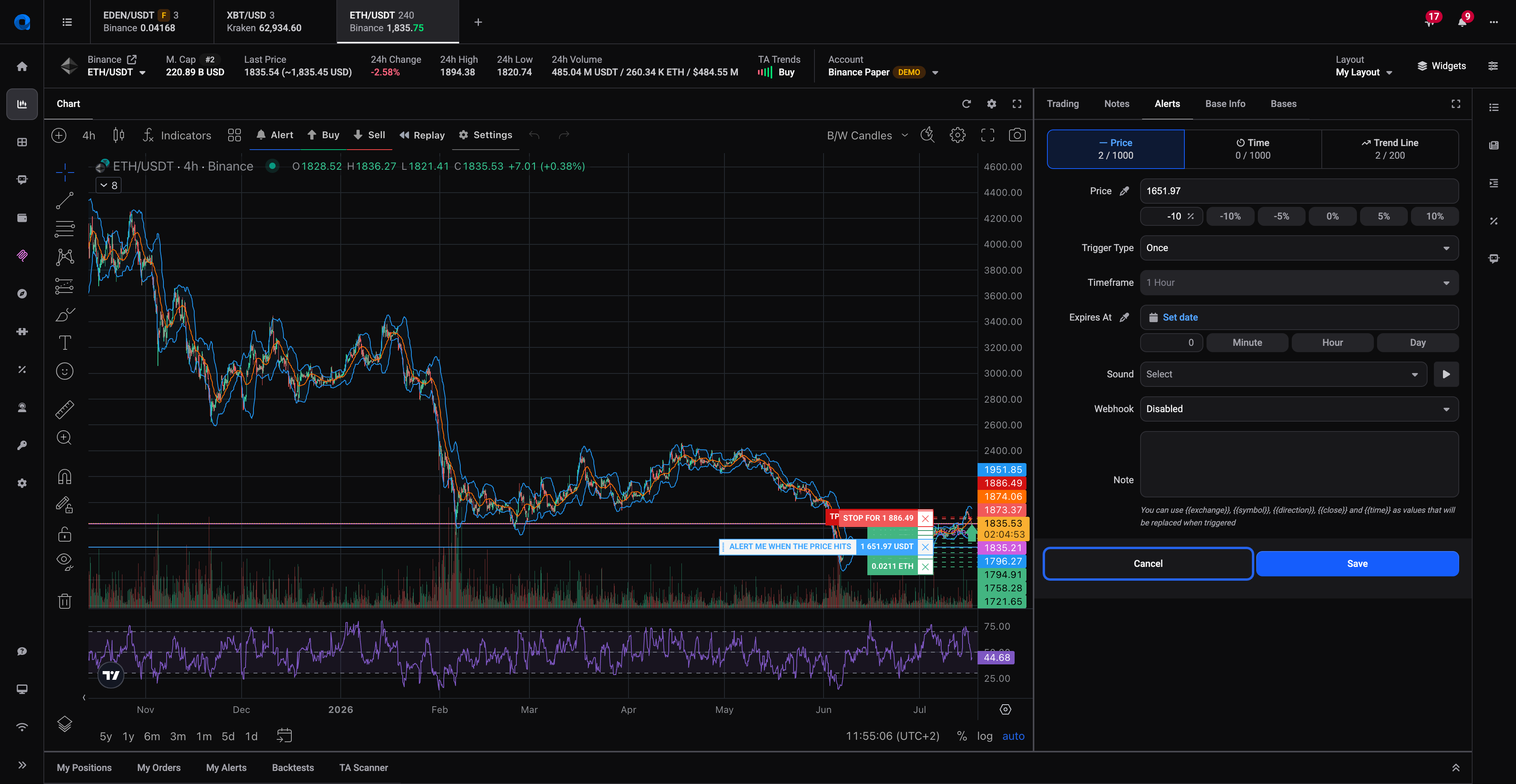Open the Fibonacci retracement tools

tap(65, 229)
